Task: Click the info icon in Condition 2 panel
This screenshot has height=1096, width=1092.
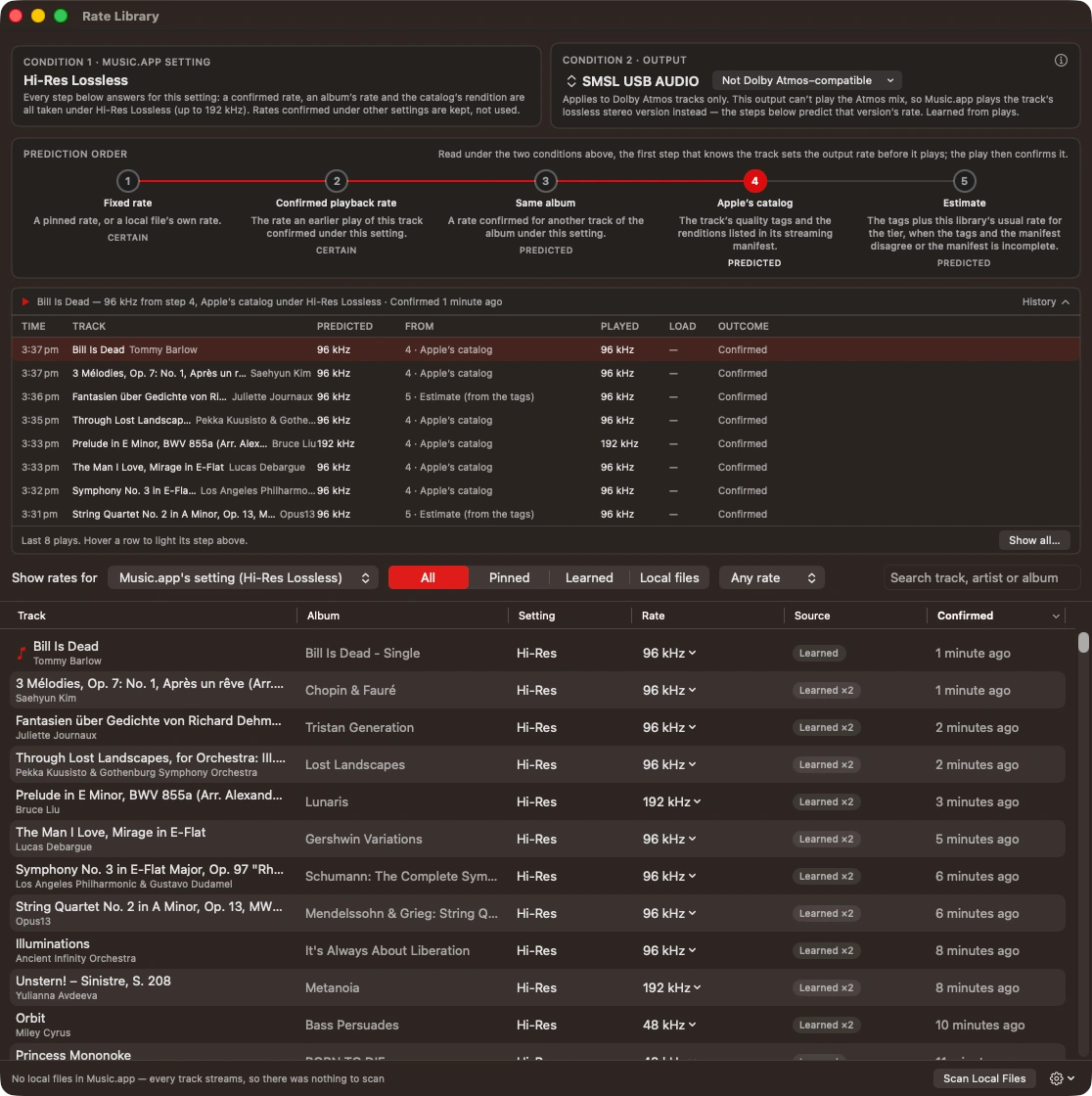Action: coord(1061,60)
